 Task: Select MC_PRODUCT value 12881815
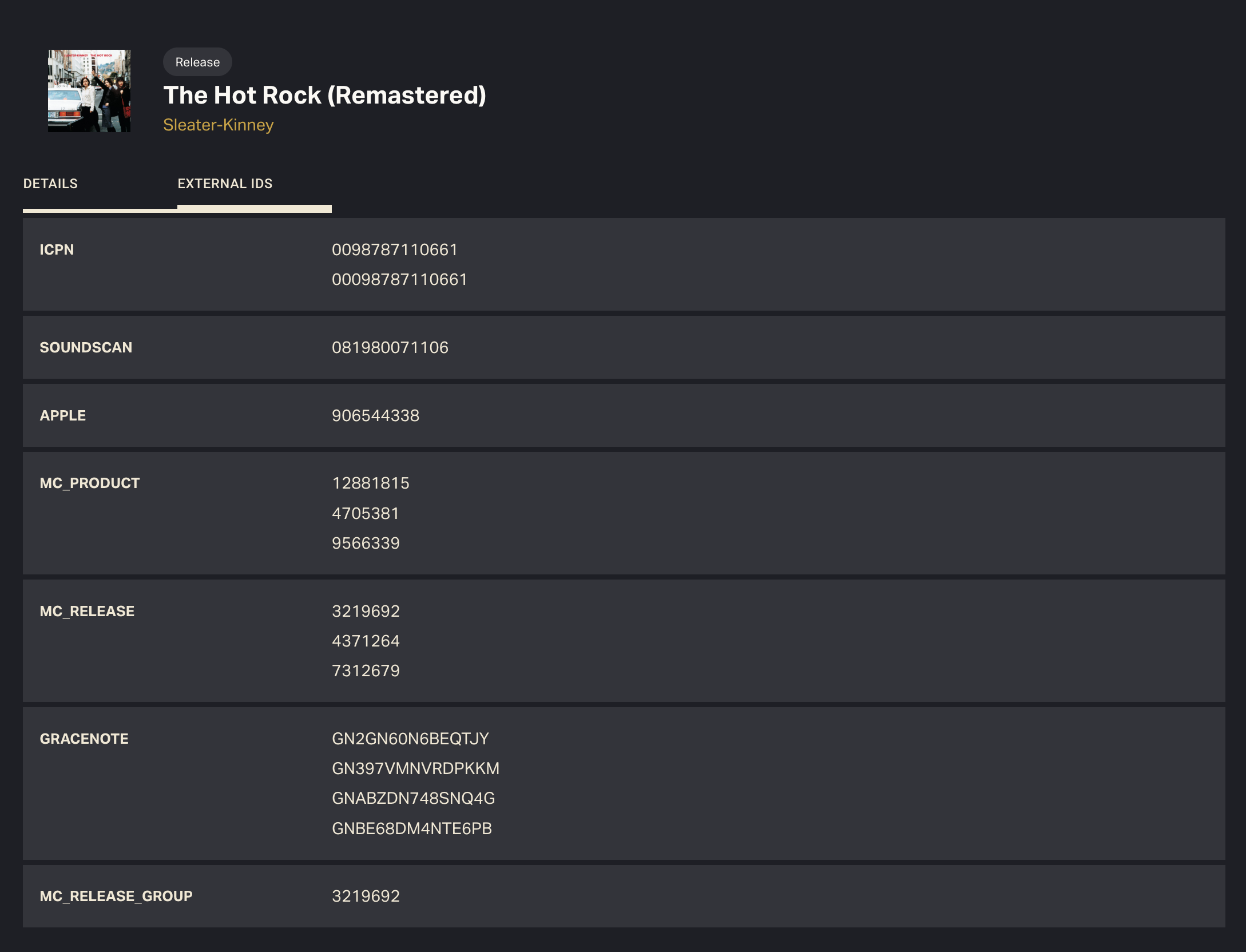point(371,483)
